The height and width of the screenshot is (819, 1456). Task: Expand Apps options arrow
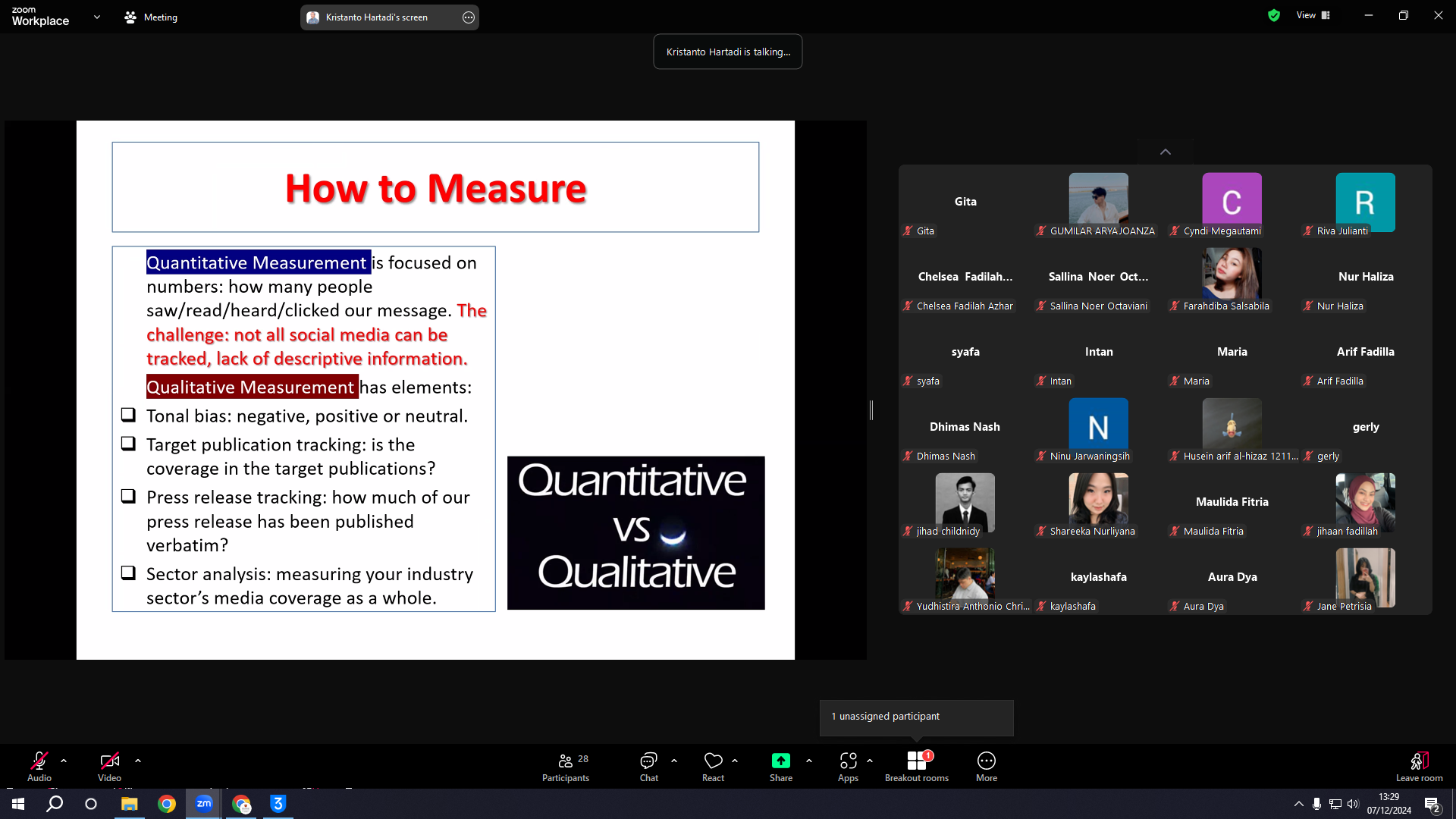pos(870,761)
